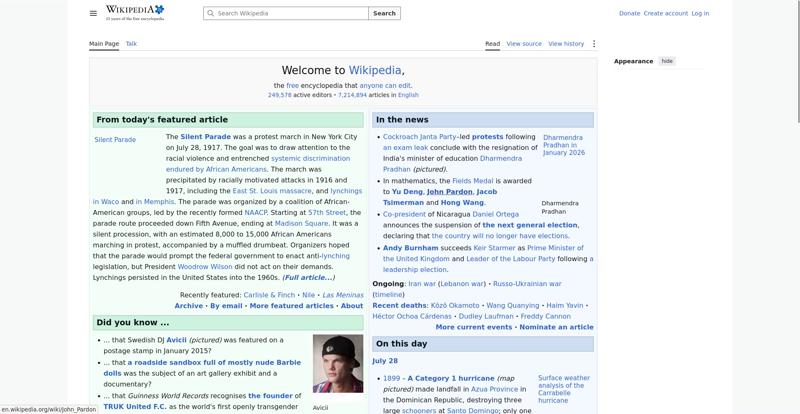Open the TRUK United F.C. link
This screenshot has height=414, width=800.
tap(134, 407)
